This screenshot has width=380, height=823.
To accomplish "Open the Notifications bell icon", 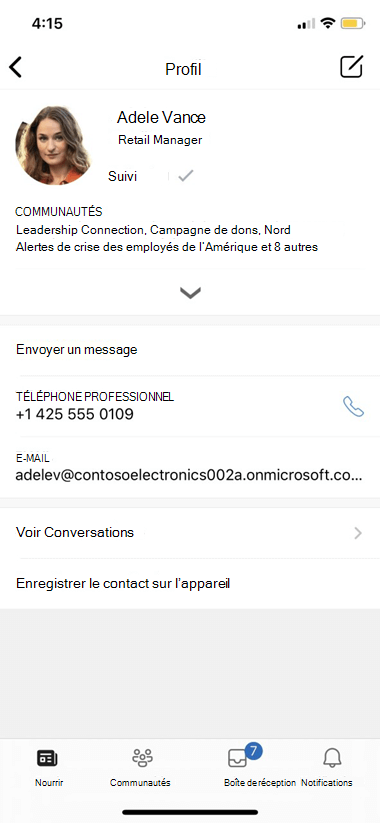I will pos(332,758).
